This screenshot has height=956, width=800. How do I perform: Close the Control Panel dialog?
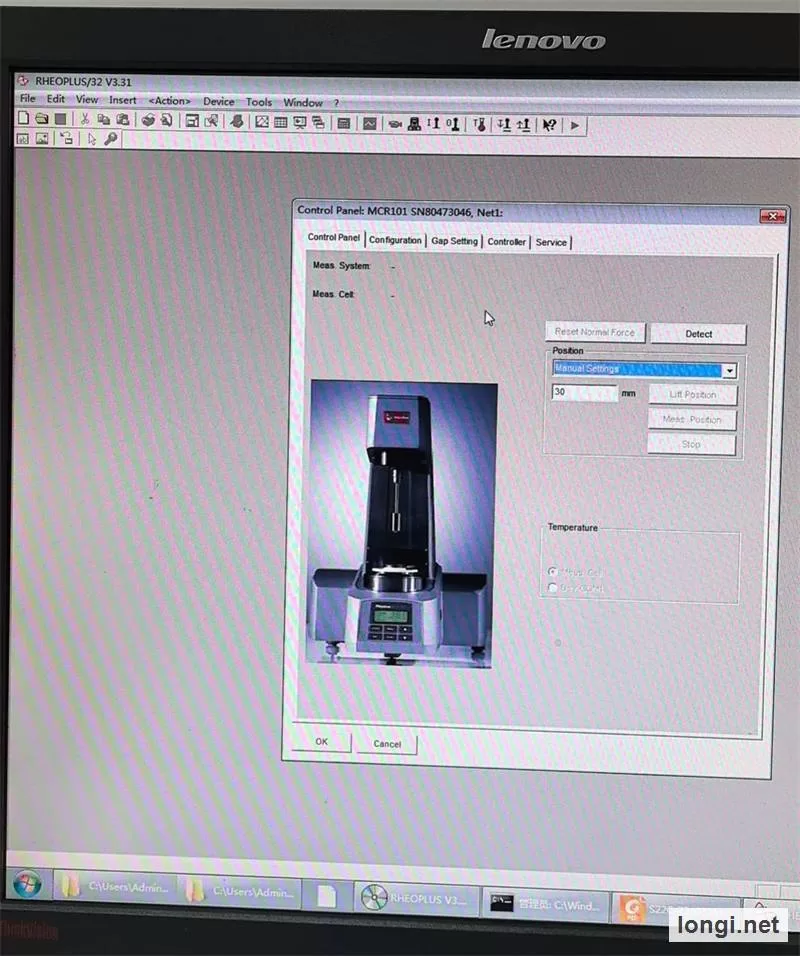(773, 216)
